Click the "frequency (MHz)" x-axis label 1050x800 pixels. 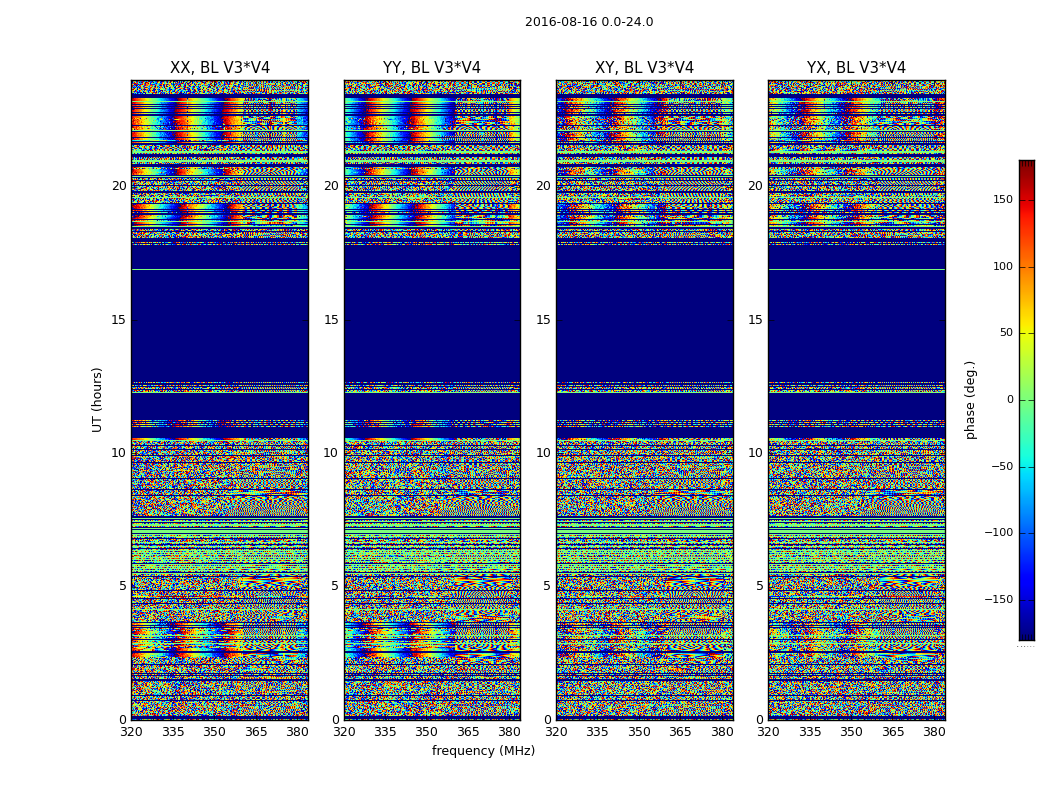483,750
